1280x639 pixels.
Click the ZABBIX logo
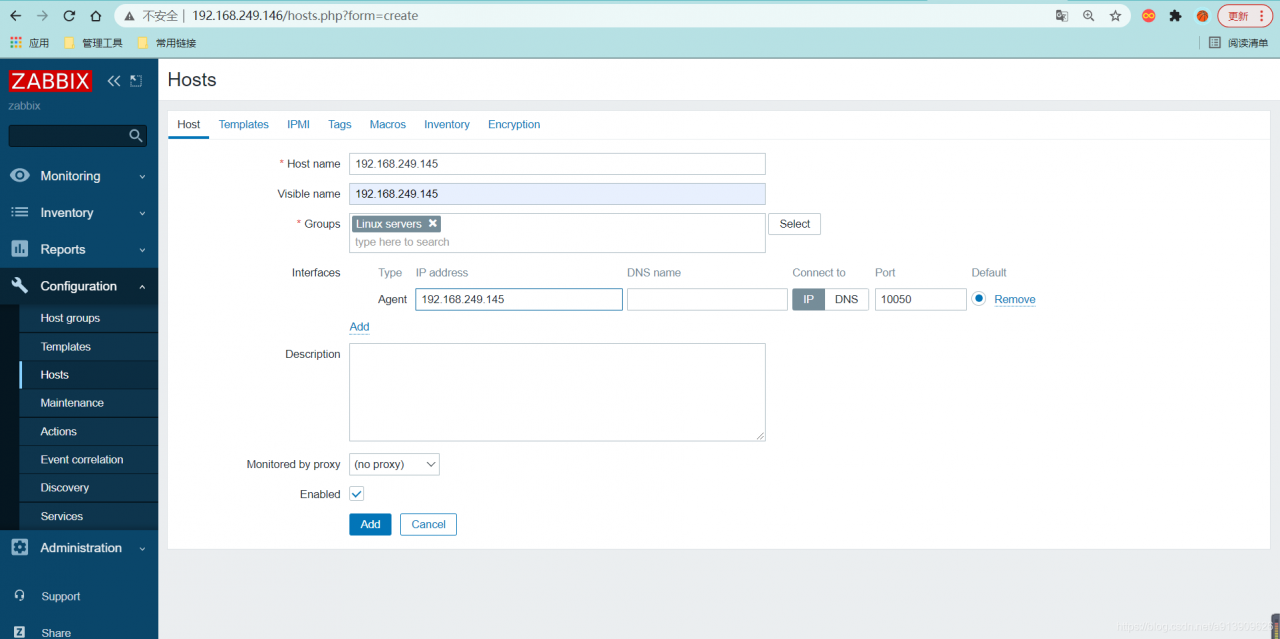click(x=50, y=81)
